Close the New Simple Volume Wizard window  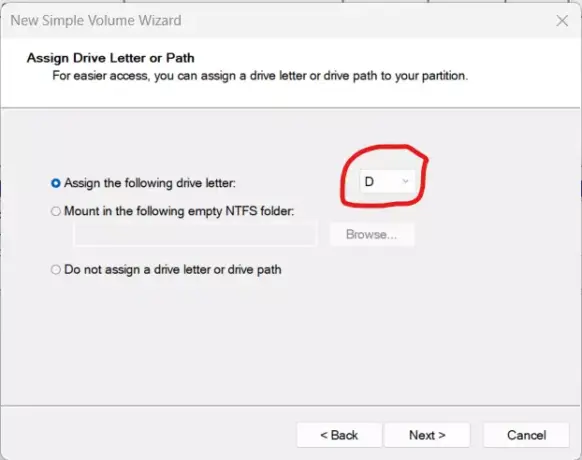click(x=562, y=21)
